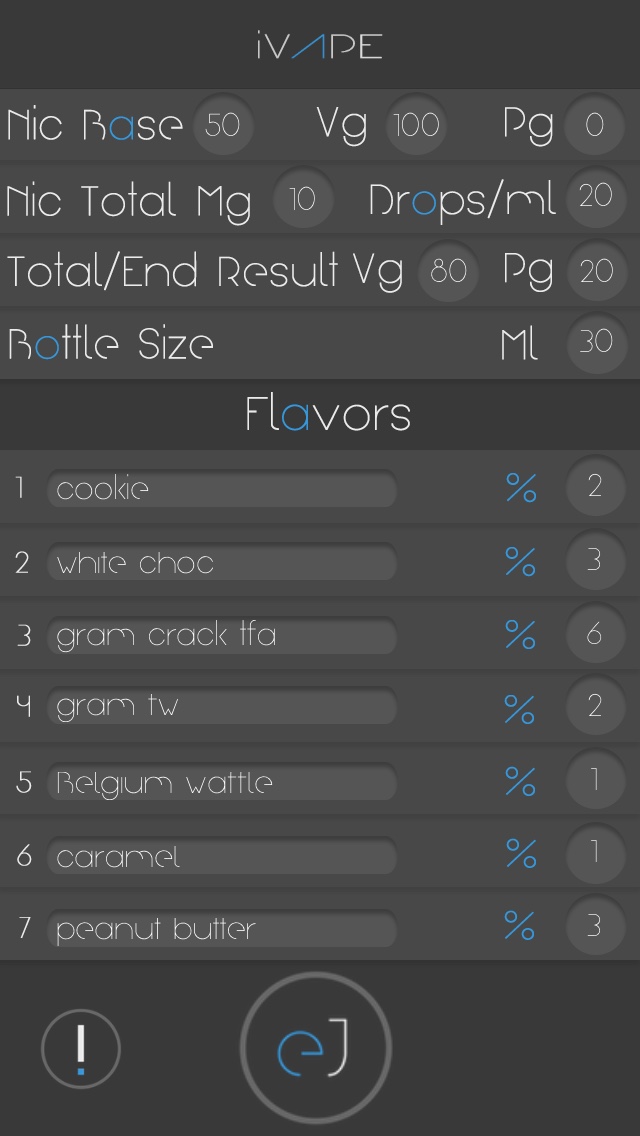The image size is (640, 1136).
Task: Edit the Nic Base value 50
Action: [x=223, y=125]
